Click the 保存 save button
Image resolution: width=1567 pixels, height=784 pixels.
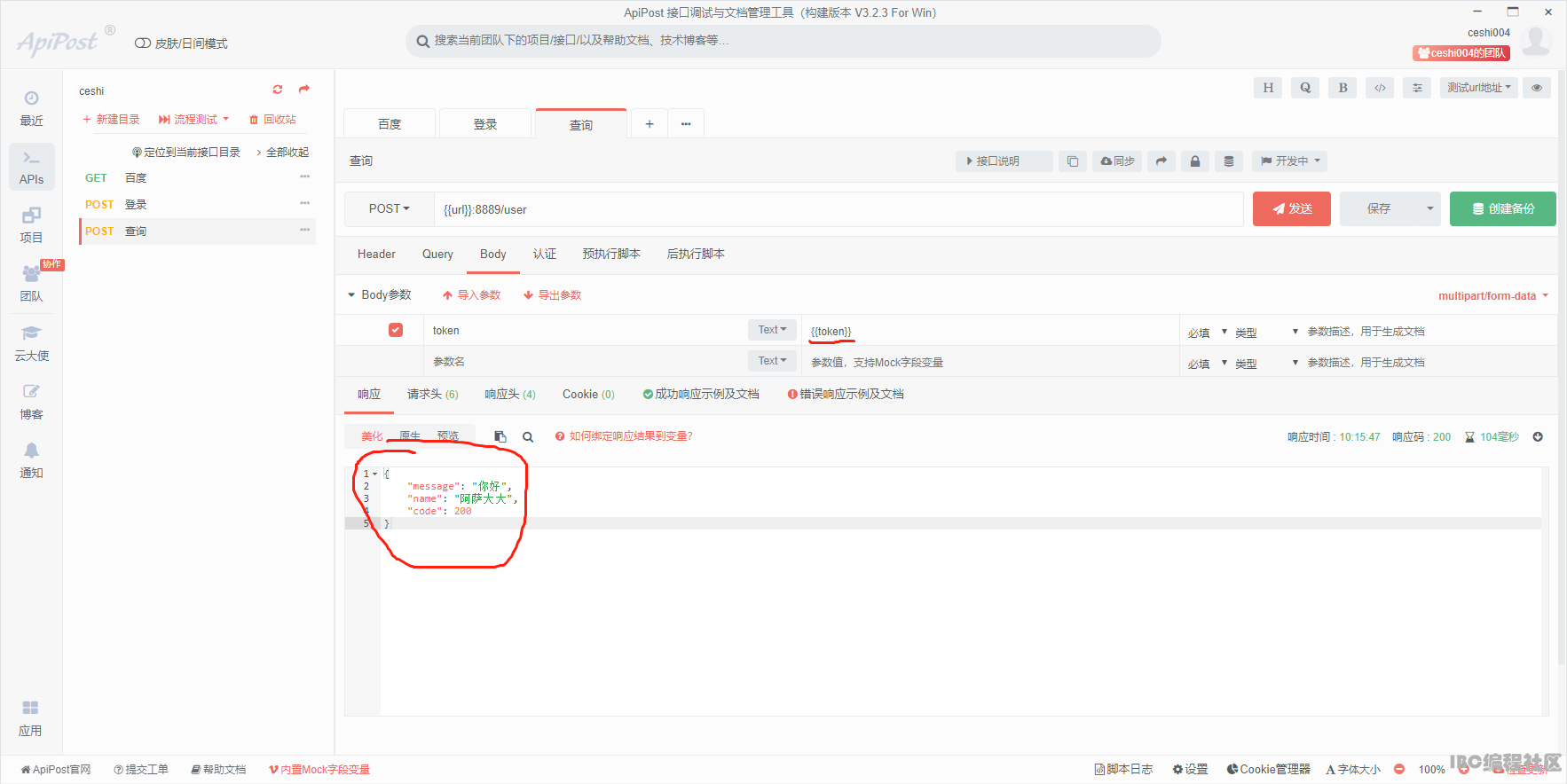tap(1379, 209)
